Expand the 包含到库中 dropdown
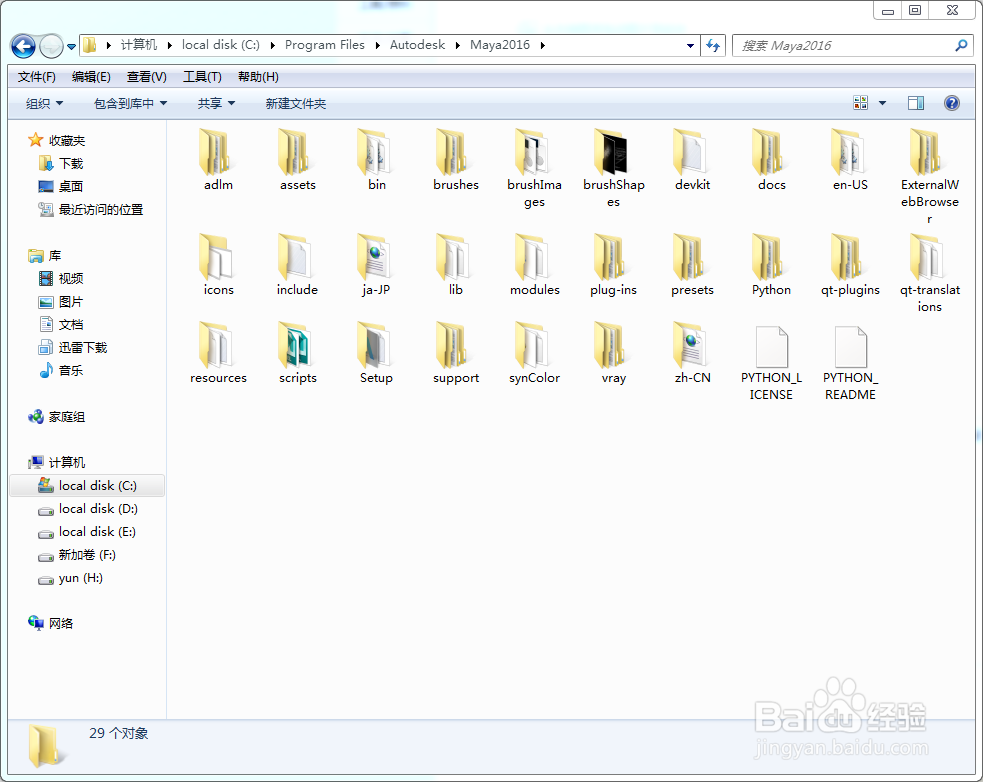Image resolution: width=983 pixels, height=782 pixels. tap(130, 103)
